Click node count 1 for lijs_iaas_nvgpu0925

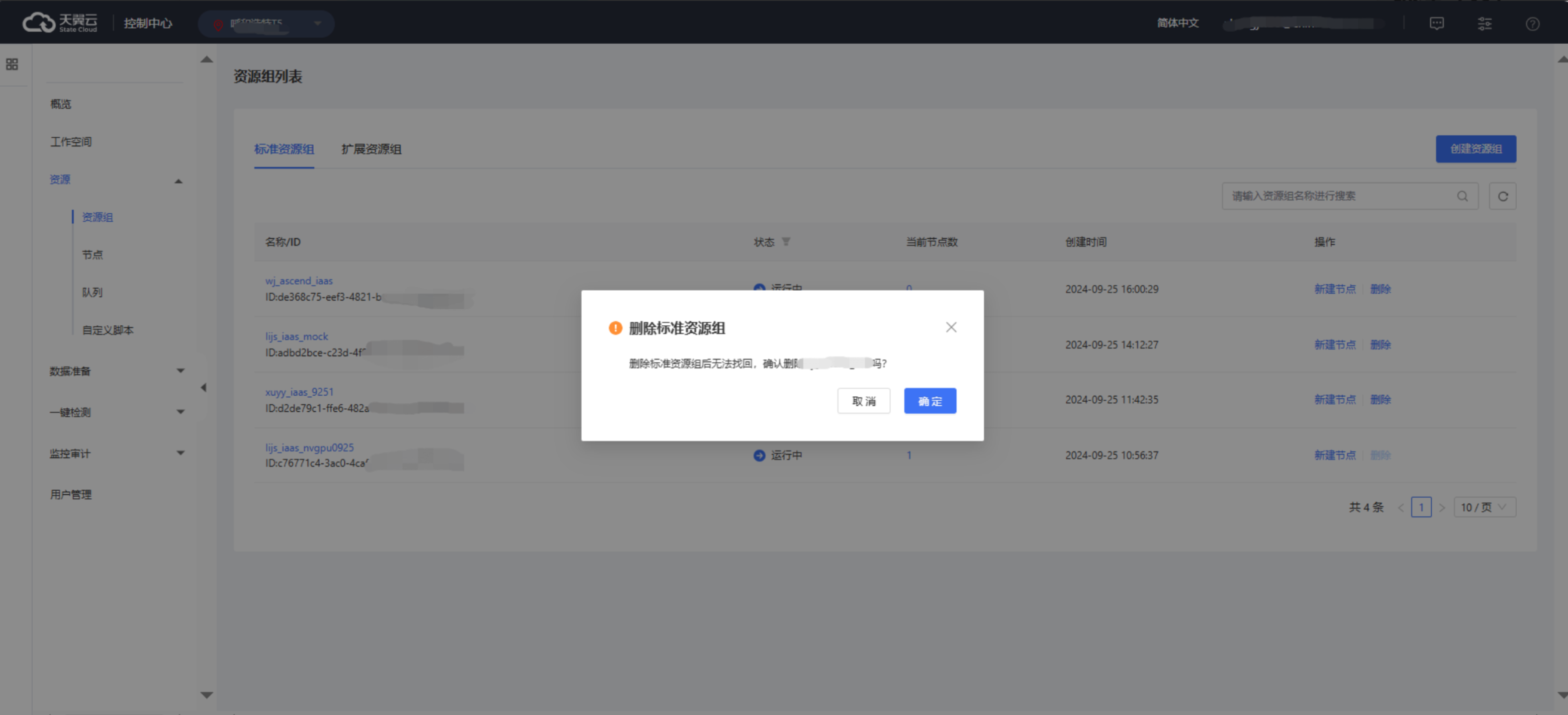click(909, 455)
